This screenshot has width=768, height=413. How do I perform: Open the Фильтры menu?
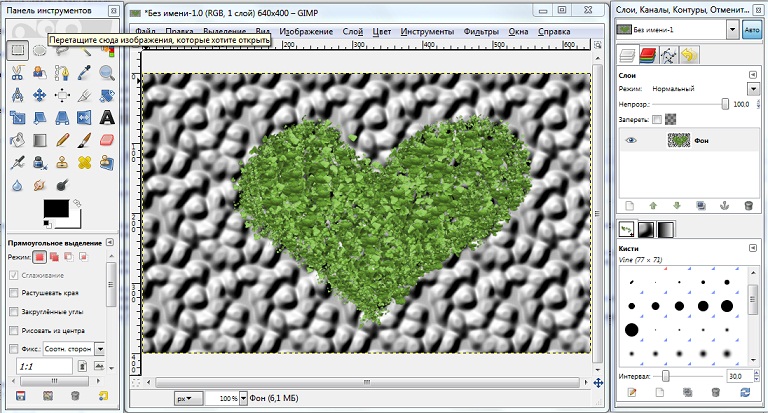pyautogui.click(x=481, y=31)
